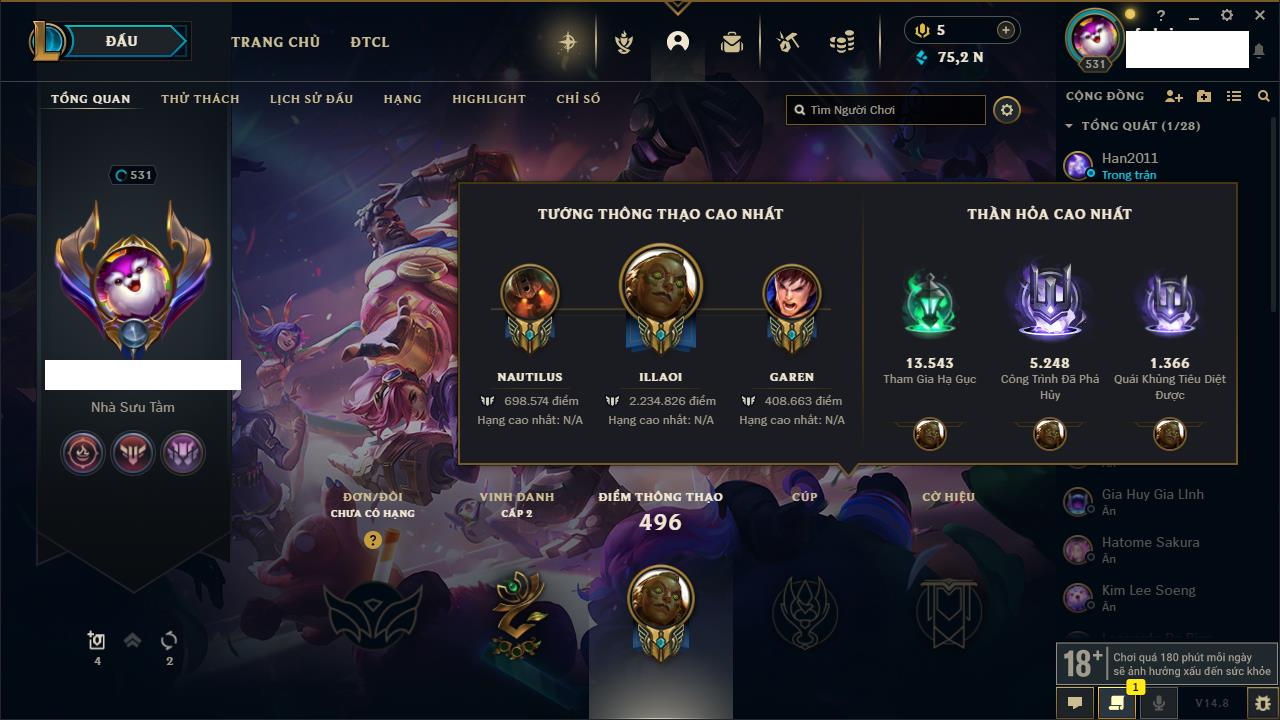Open friends list sort options icon
This screenshot has width=1280, height=720.
[x=1234, y=96]
